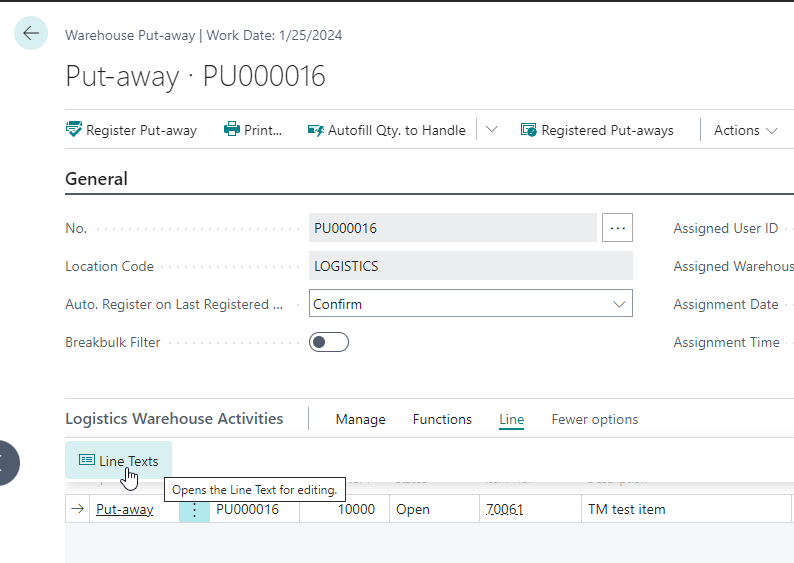Expand Auto. Register Confirm dropdown
794x563 pixels.
pyautogui.click(x=619, y=304)
